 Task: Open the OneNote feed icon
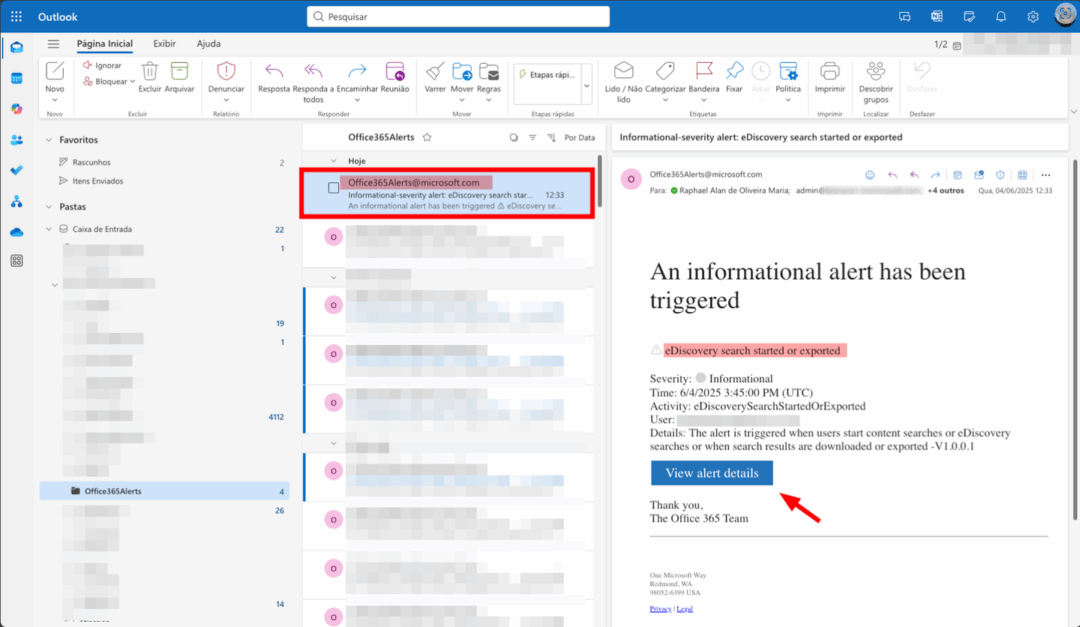click(937, 17)
